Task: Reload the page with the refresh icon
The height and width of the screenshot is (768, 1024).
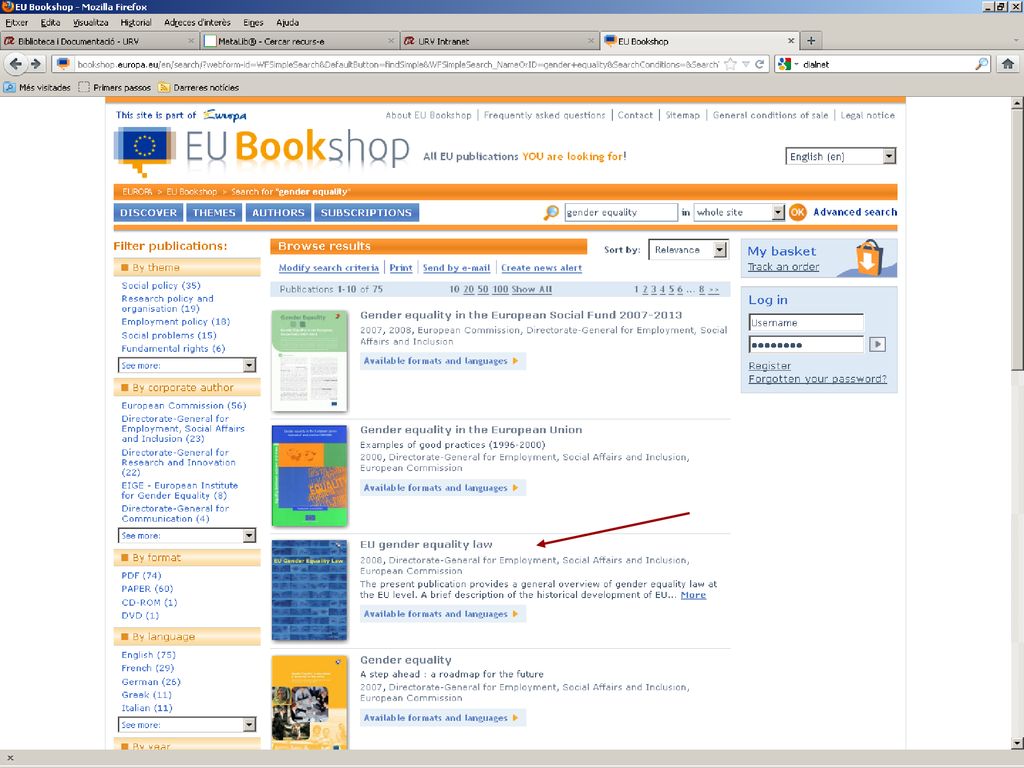Action: pyautogui.click(x=760, y=64)
